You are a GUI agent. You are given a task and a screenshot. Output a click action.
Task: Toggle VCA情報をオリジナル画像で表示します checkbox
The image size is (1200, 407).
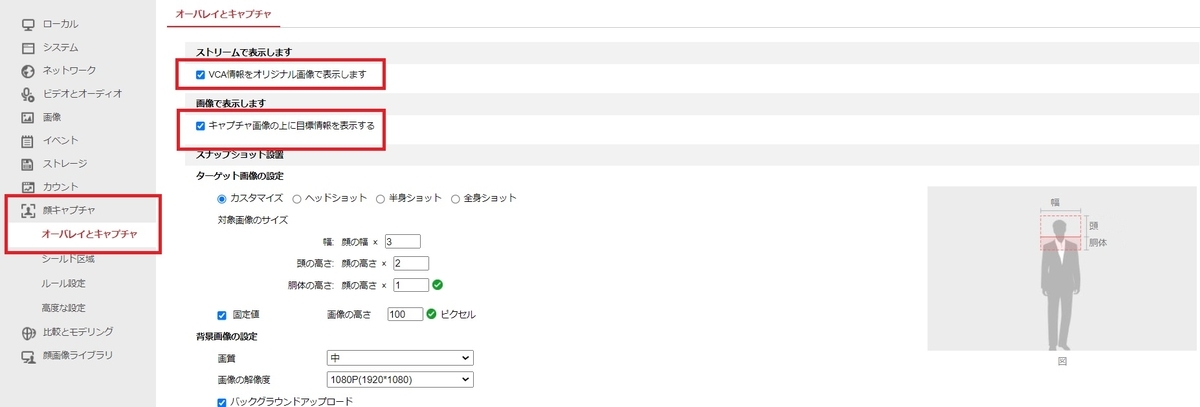click(x=201, y=75)
